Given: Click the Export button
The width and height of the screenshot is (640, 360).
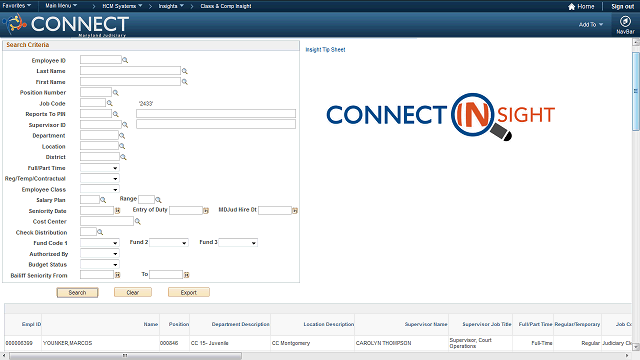Looking at the screenshot, I should click(189, 293).
